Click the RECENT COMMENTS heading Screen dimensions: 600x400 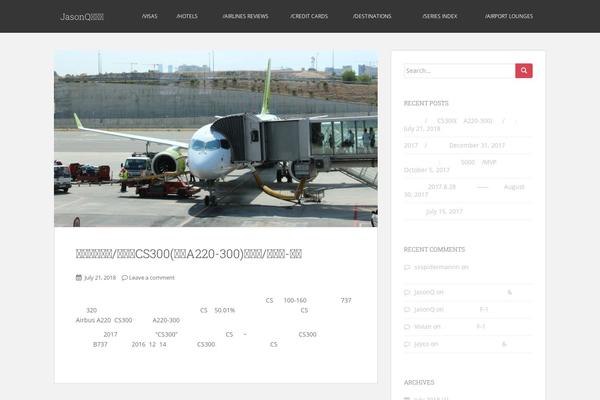(x=434, y=250)
